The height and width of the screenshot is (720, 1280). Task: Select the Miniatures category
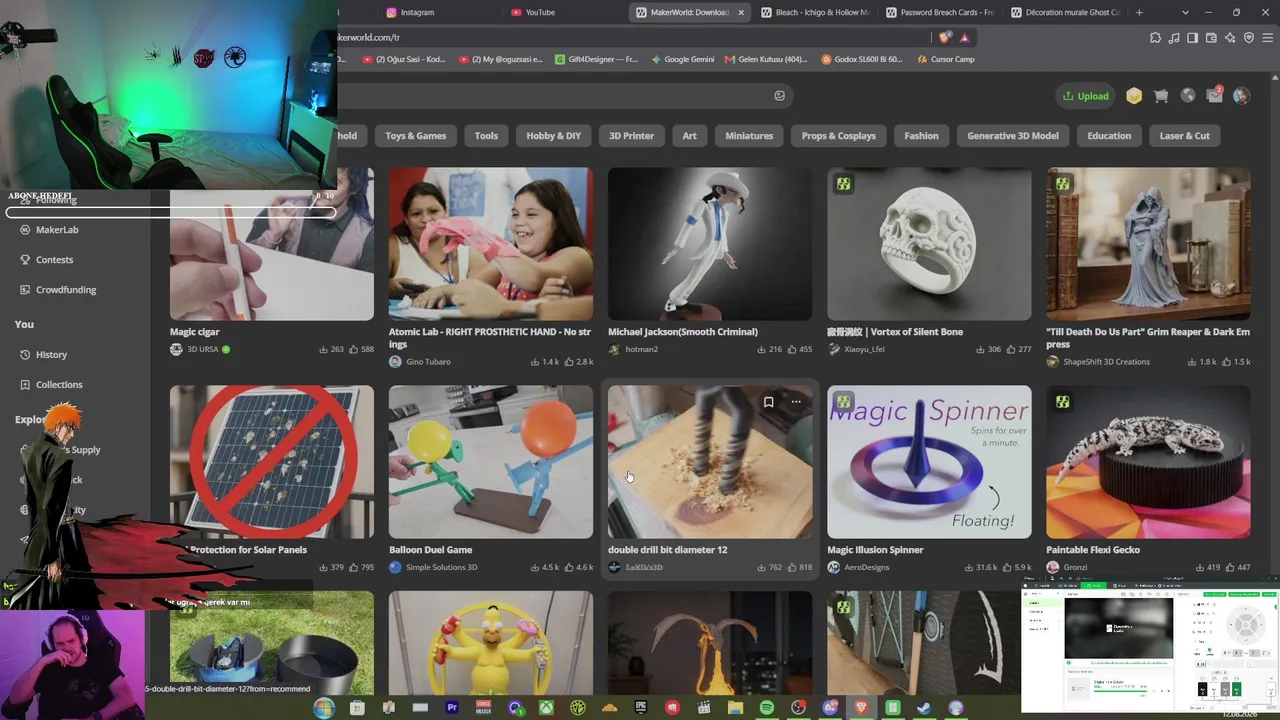[x=749, y=136]
